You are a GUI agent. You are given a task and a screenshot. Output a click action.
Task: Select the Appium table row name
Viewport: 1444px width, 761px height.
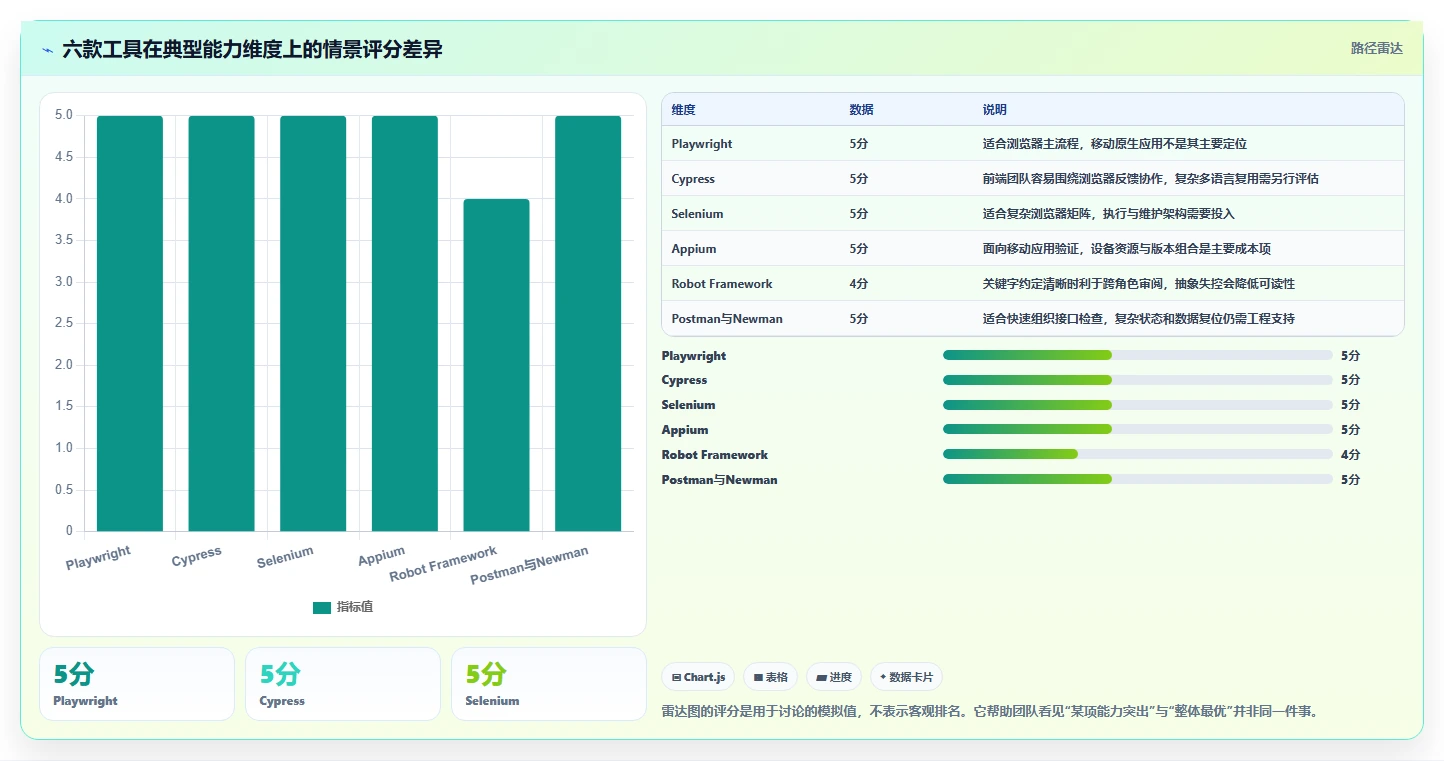(x=694, y=249)
